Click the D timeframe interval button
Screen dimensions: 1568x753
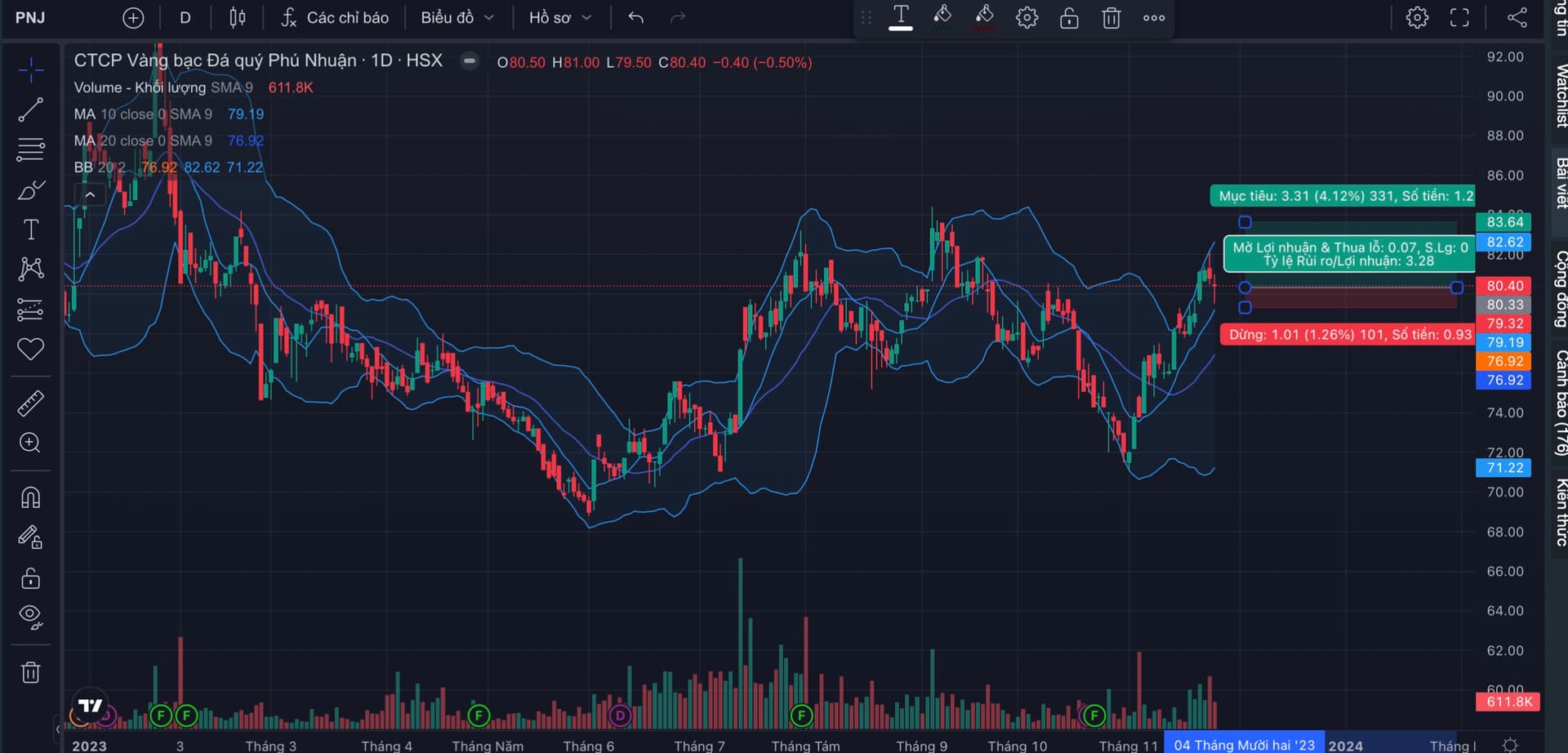tap(185, 18)
